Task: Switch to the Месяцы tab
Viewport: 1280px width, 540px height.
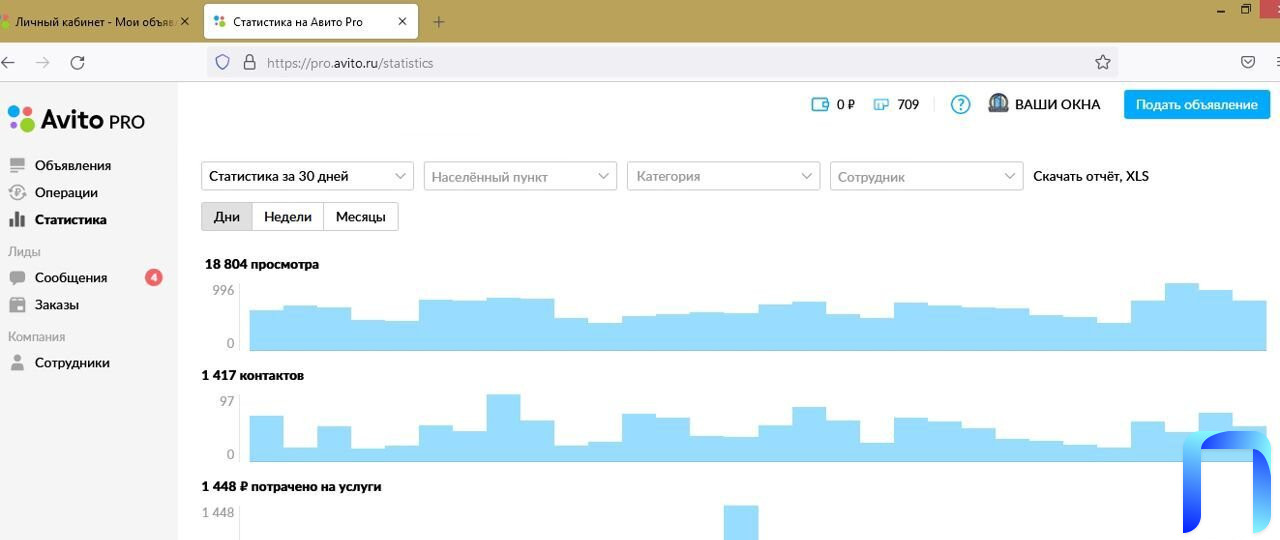Action: click(361, 217)
